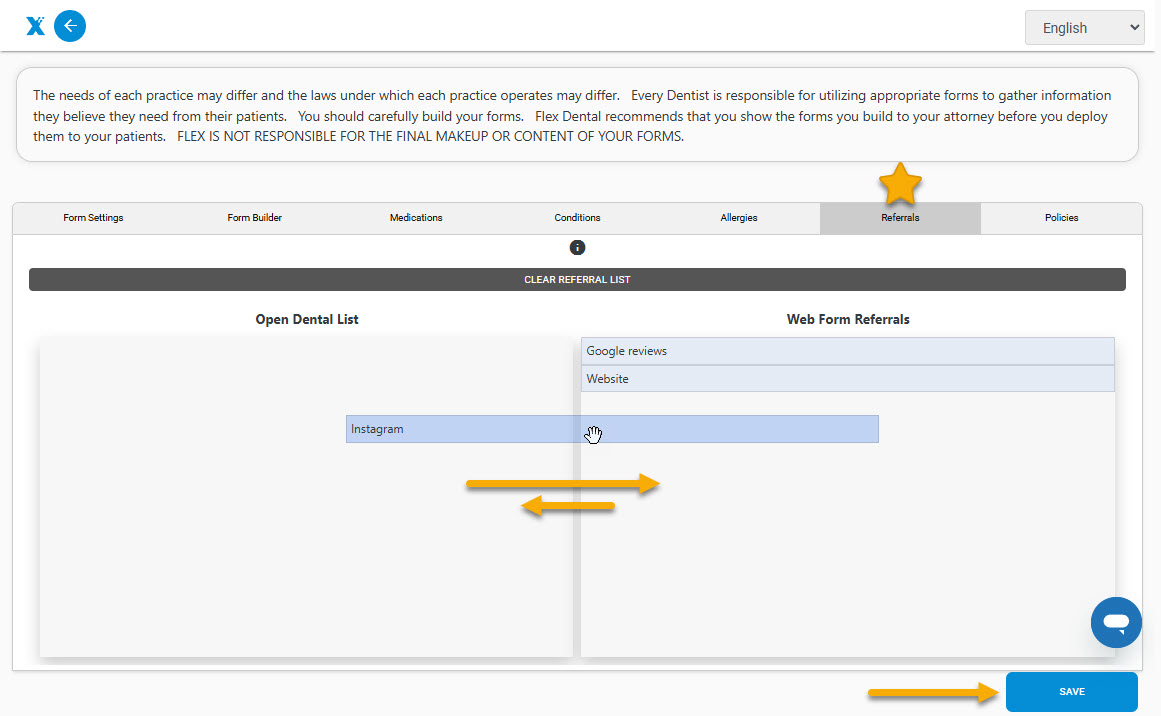Switch to the Form Settings tab
This screenshot has height=716, width=1161.
(93, 218)
